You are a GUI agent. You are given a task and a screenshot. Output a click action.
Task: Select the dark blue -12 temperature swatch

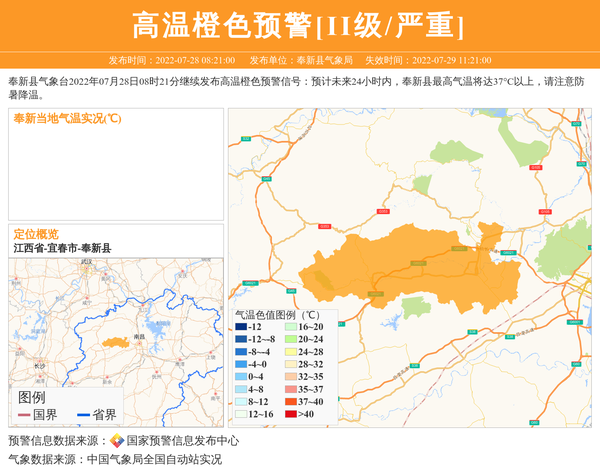point(241,327)
